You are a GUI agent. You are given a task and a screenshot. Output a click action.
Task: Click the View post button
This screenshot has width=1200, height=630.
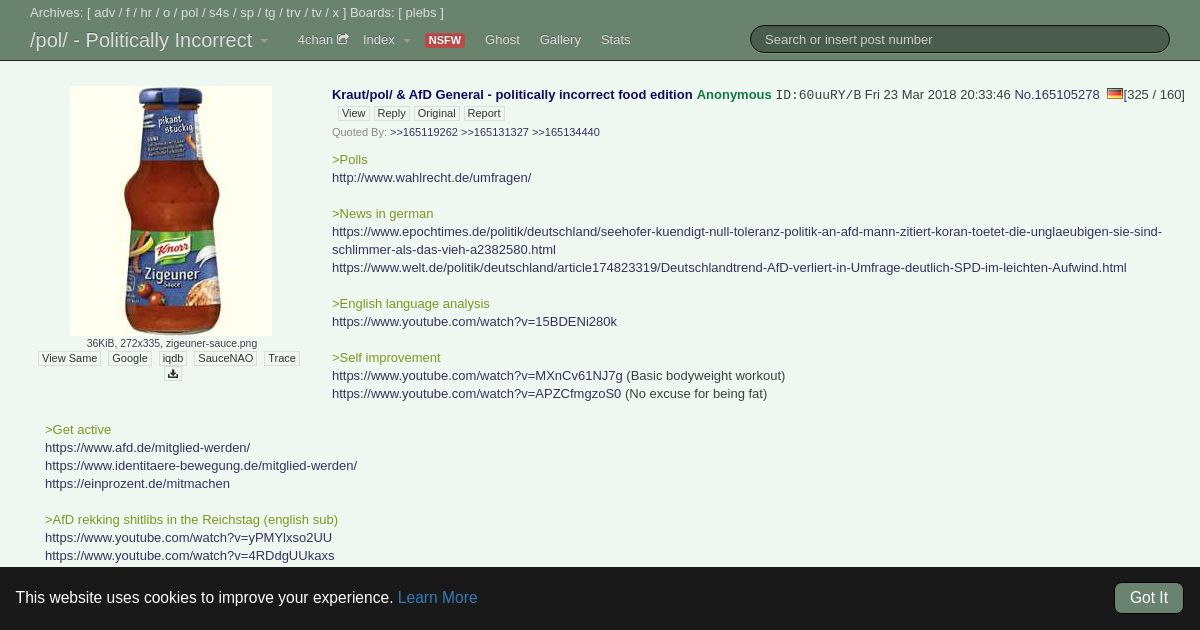tap(354, 113)
